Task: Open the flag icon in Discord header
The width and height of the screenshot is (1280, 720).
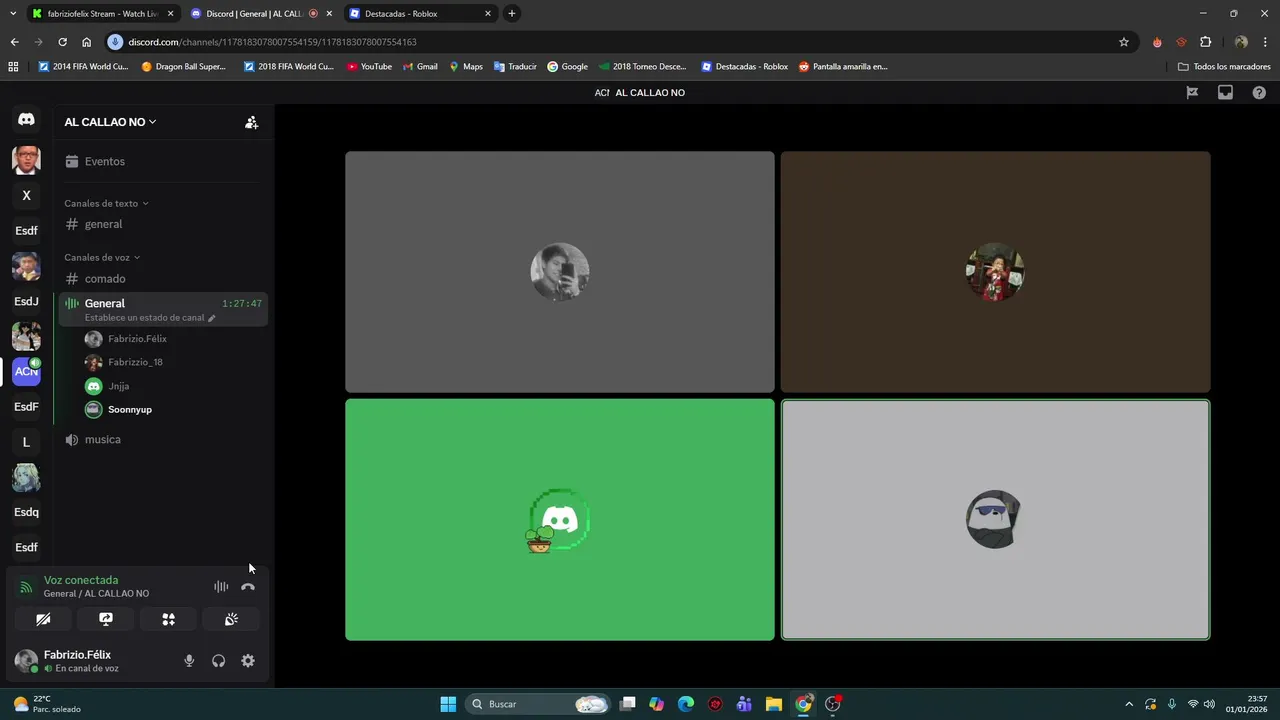Action: coord(1192,93)
